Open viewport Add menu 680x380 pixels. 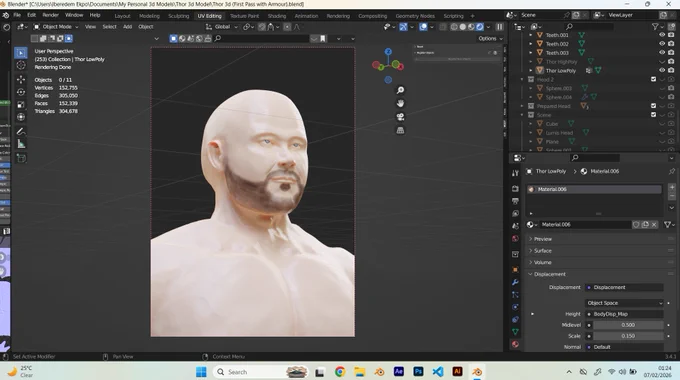tap(127, 27)
